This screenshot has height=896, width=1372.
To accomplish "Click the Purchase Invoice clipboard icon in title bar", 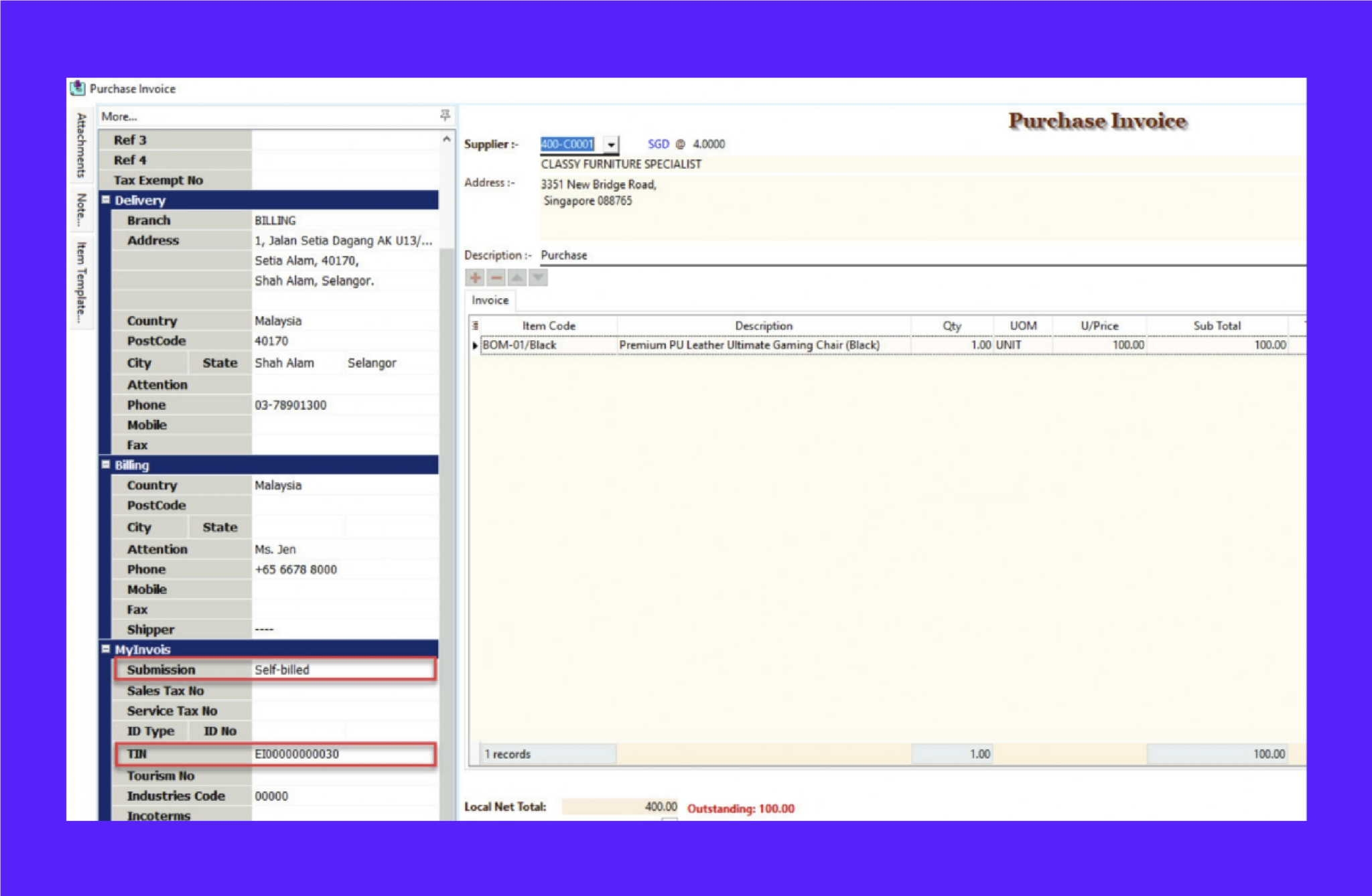I will (x=77, y=88).
